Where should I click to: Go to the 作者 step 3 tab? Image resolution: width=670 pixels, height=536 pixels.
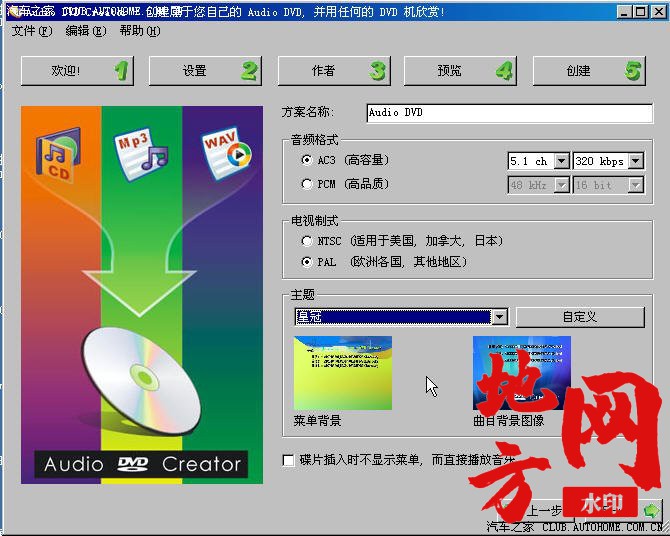click(x=334, y=71)
